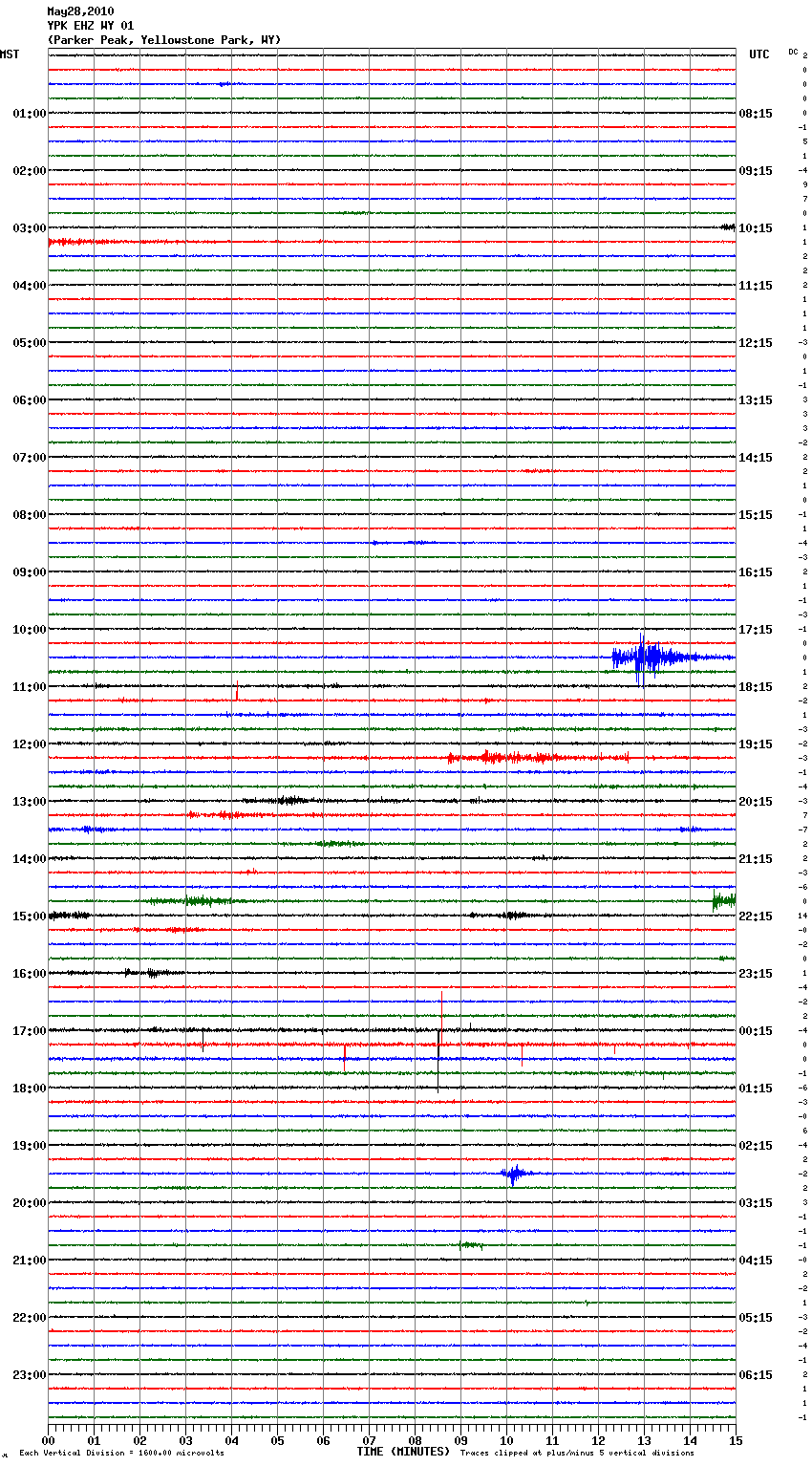
Task: Click the 02:15 UTC time label
Action: 756,1146
